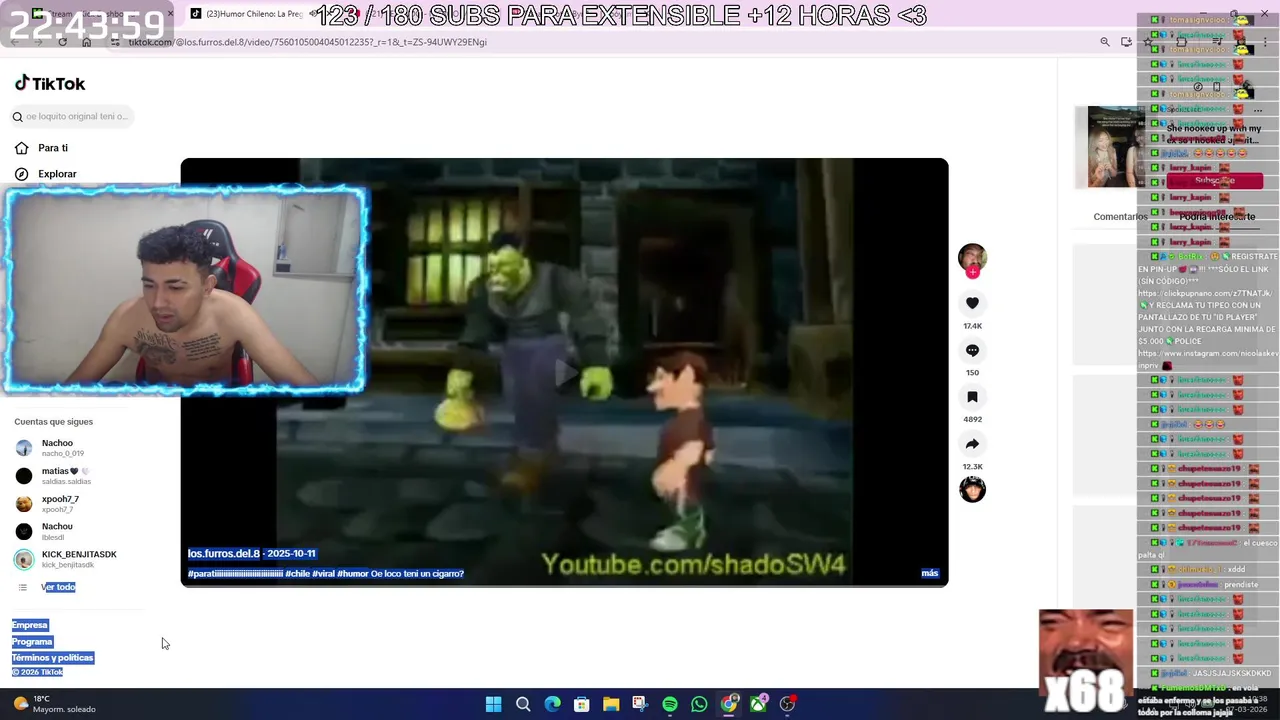This screenshot has width=1280, height=720.
Task: Click the address bar URL
Action: point(306,42)
